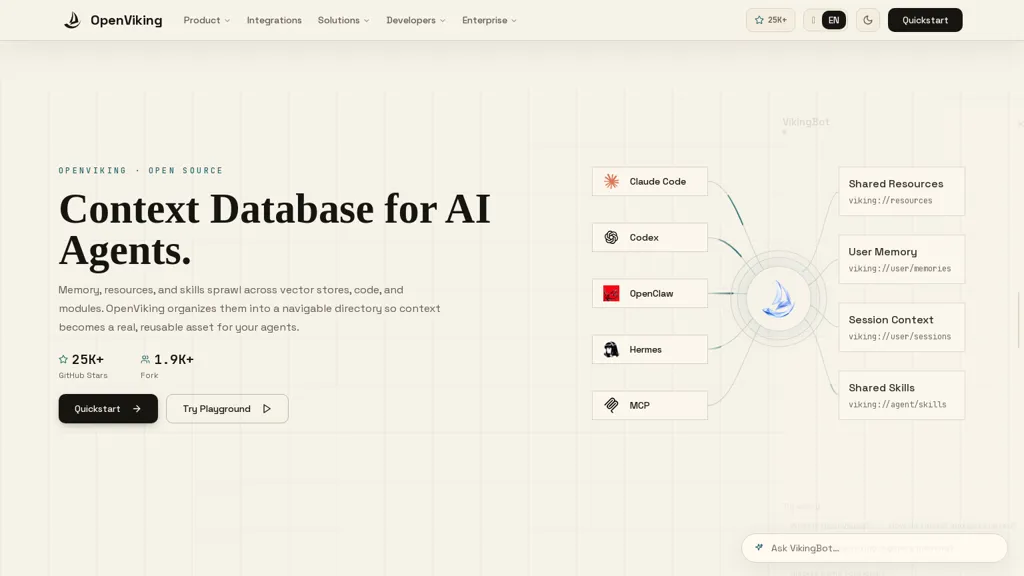The height and width of the screenshot is (576, 1024).
Task: Click the OpenClaw red icon
Action: pyautogui.click(x=611, y=294)
